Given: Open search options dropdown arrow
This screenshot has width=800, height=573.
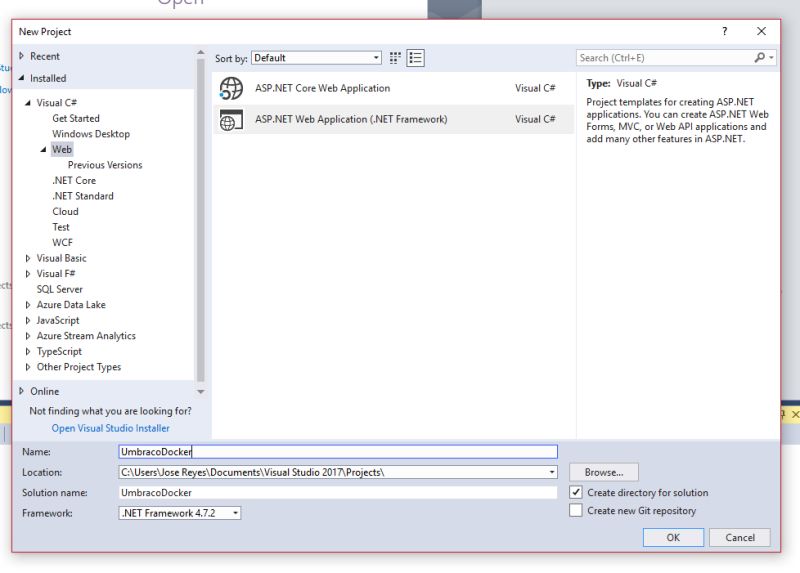Looking at the screenshot, I should (771, 58).
